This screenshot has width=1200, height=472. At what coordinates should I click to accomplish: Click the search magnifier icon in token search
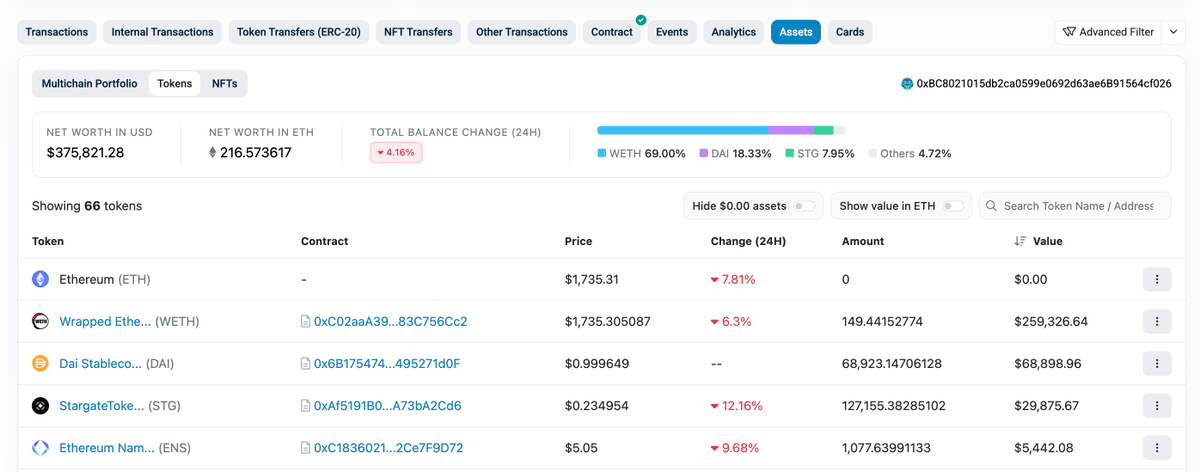[991, 206]
